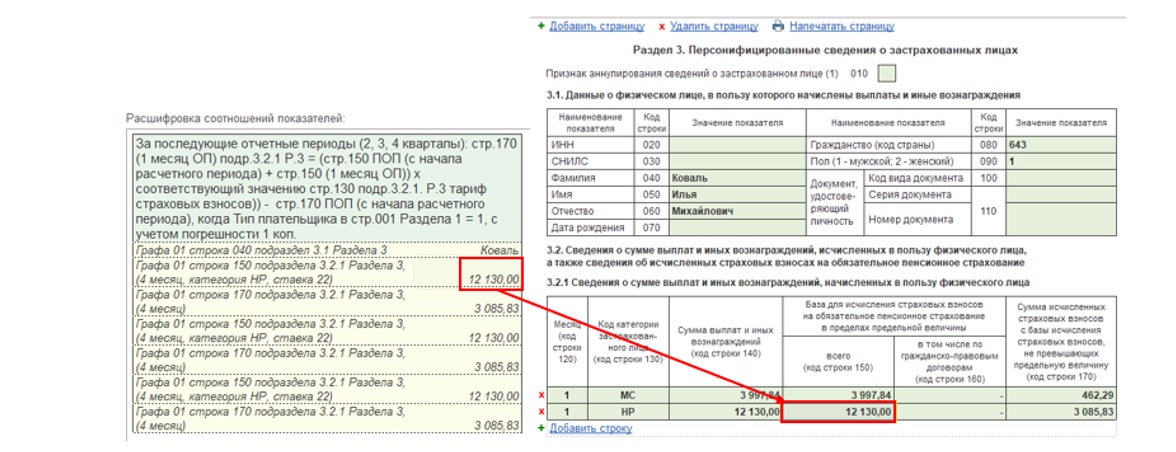Viewport: 1176px width, 452px height.
Task: Click the 'Добавить страницу' link
Action: pyautogui.click(x=597, y=26)
